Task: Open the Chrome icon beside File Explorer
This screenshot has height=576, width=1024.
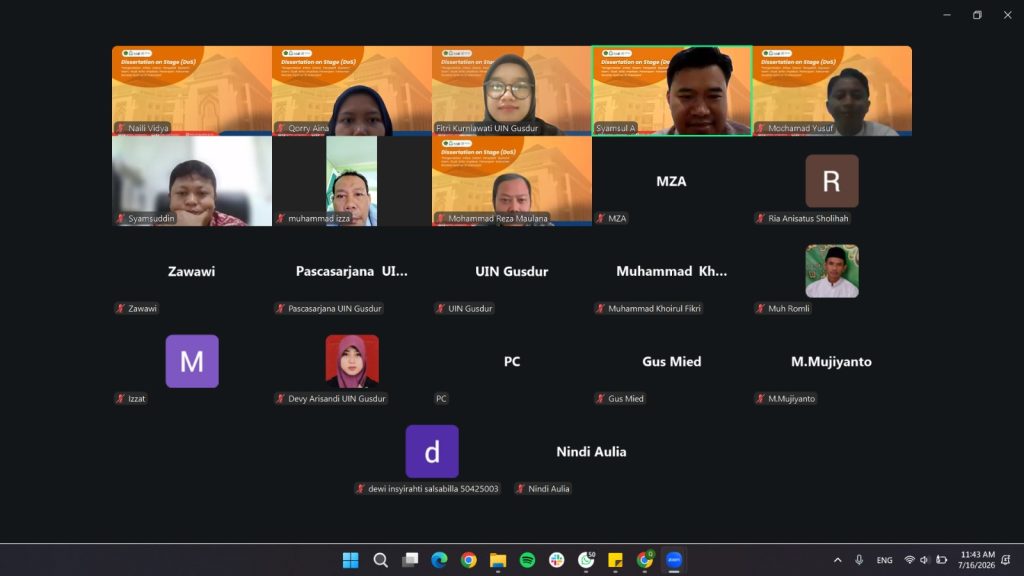Action: coord(468,560)
